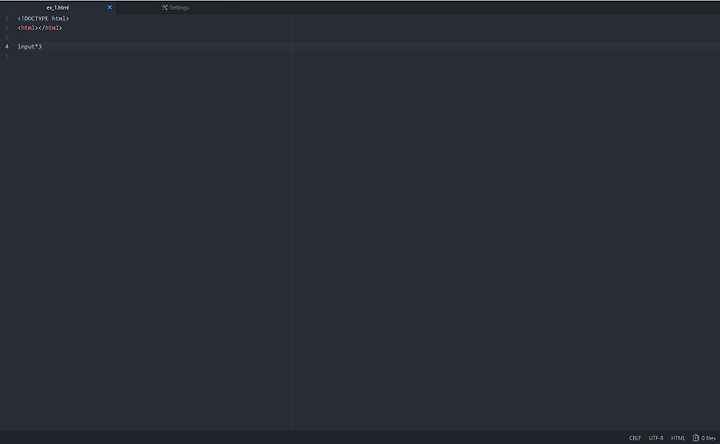The width and height of the screenshot is (720, 444).
Task: Switch to the ex_1.html tab
Action: coord(57,7)
